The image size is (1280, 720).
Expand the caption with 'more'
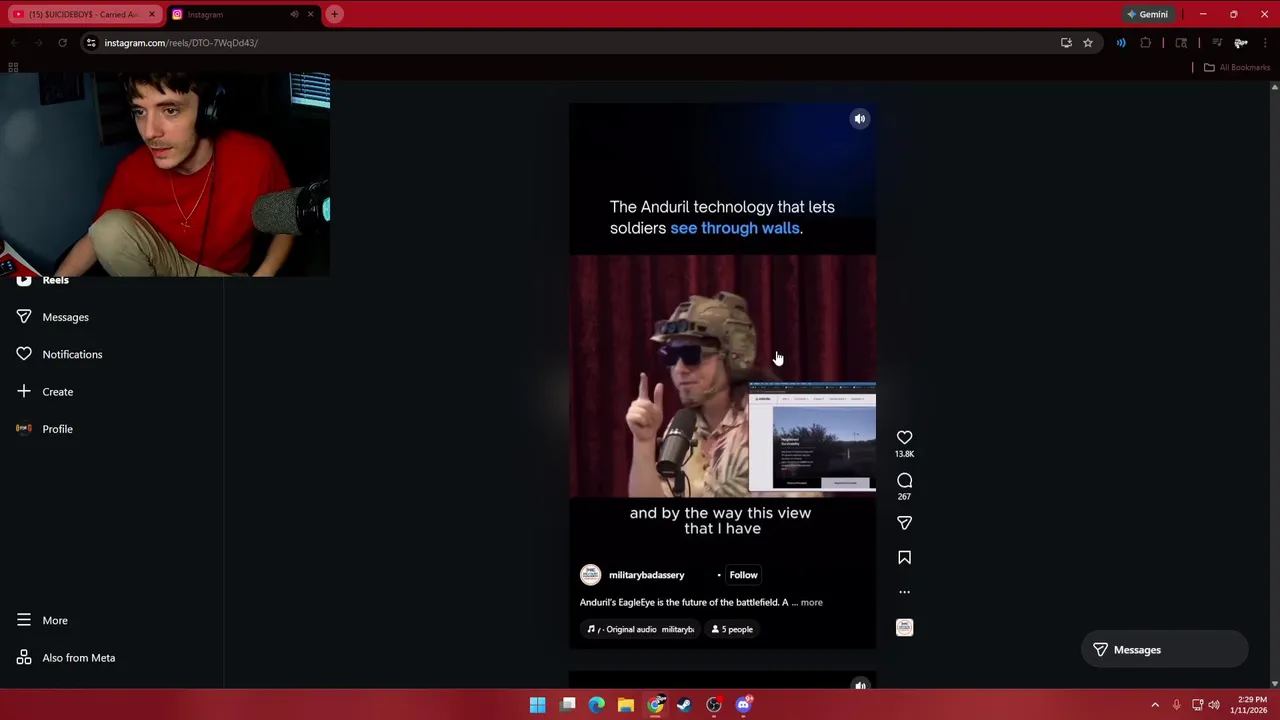click(x=811, y=602)
